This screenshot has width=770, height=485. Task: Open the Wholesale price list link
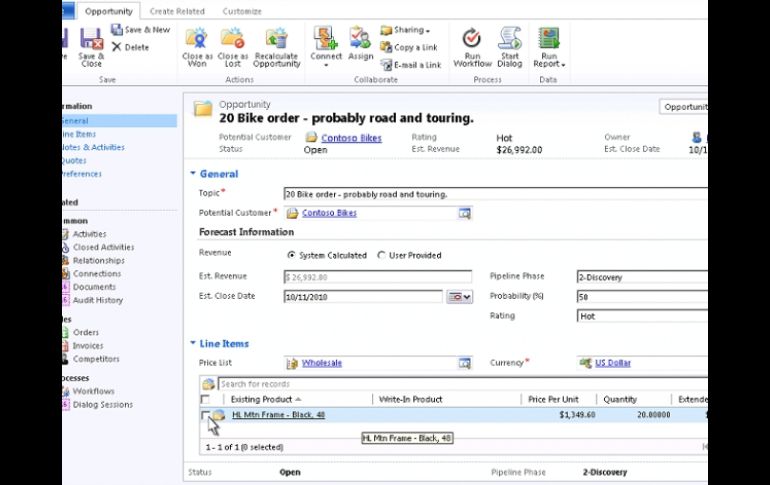click(x=321, y=363)
